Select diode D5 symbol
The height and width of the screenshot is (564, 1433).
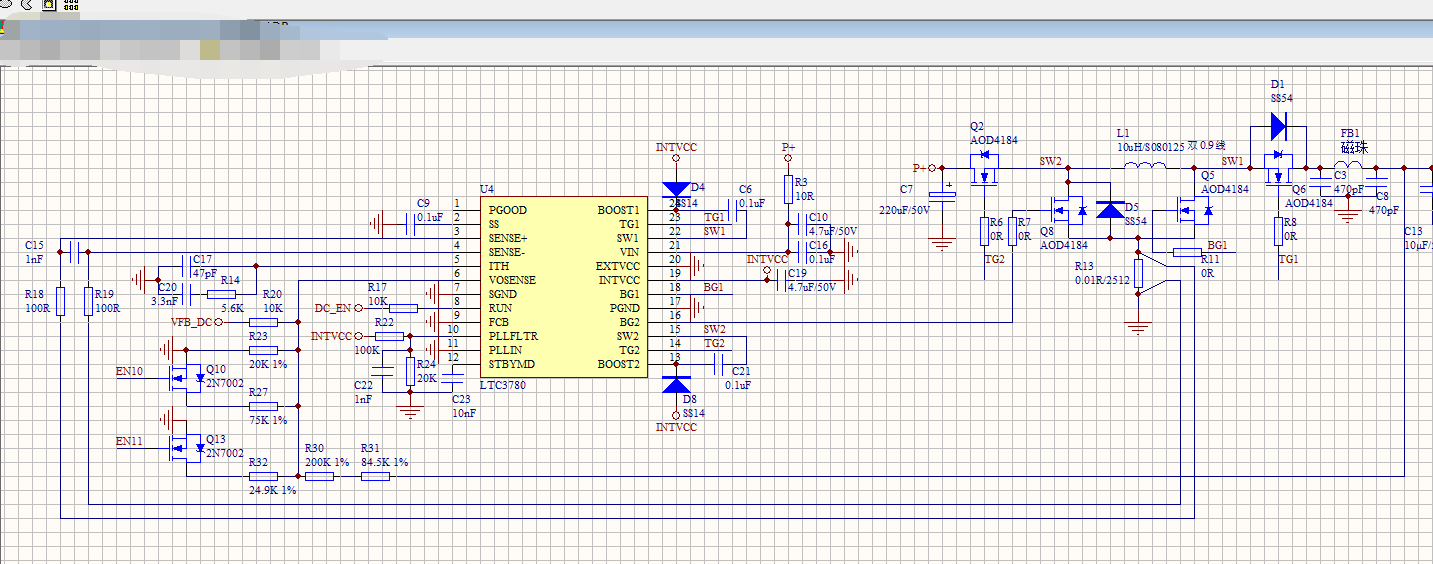click(x=1111, y=210)
